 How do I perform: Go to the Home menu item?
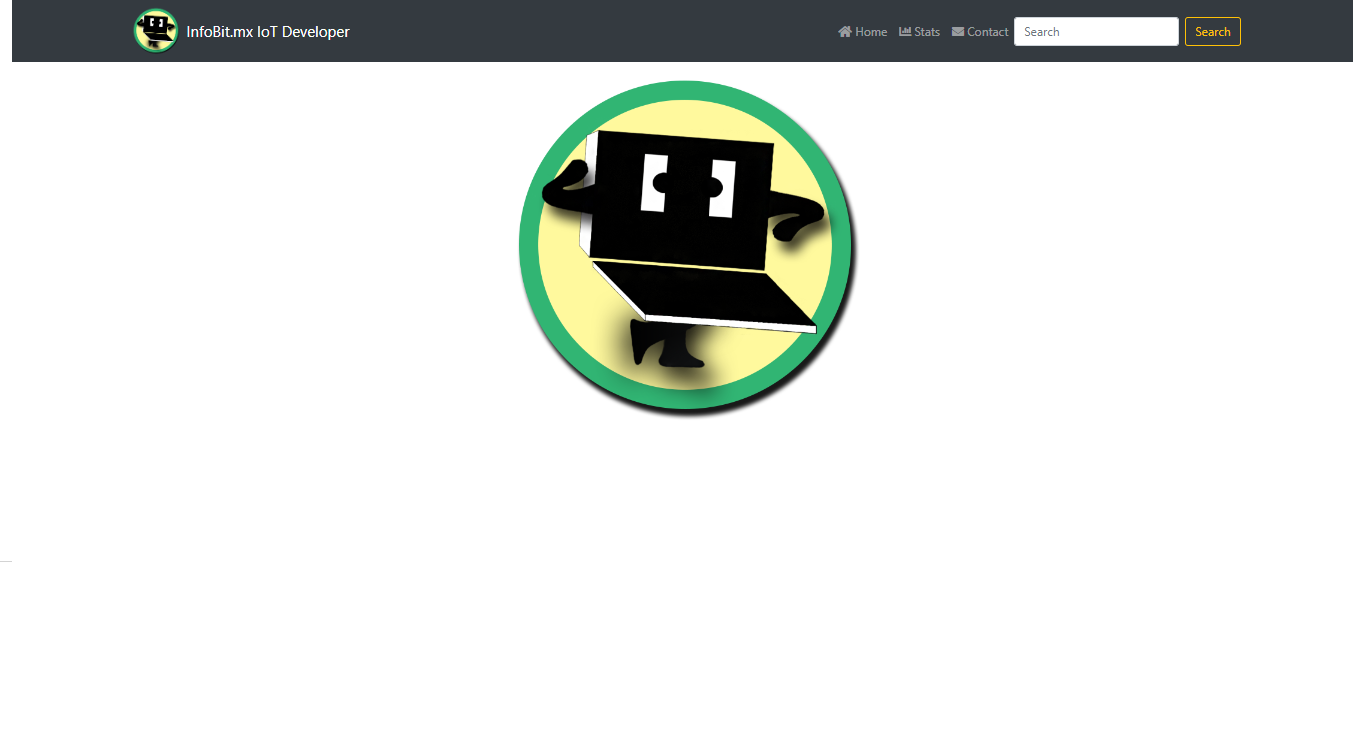863,32
